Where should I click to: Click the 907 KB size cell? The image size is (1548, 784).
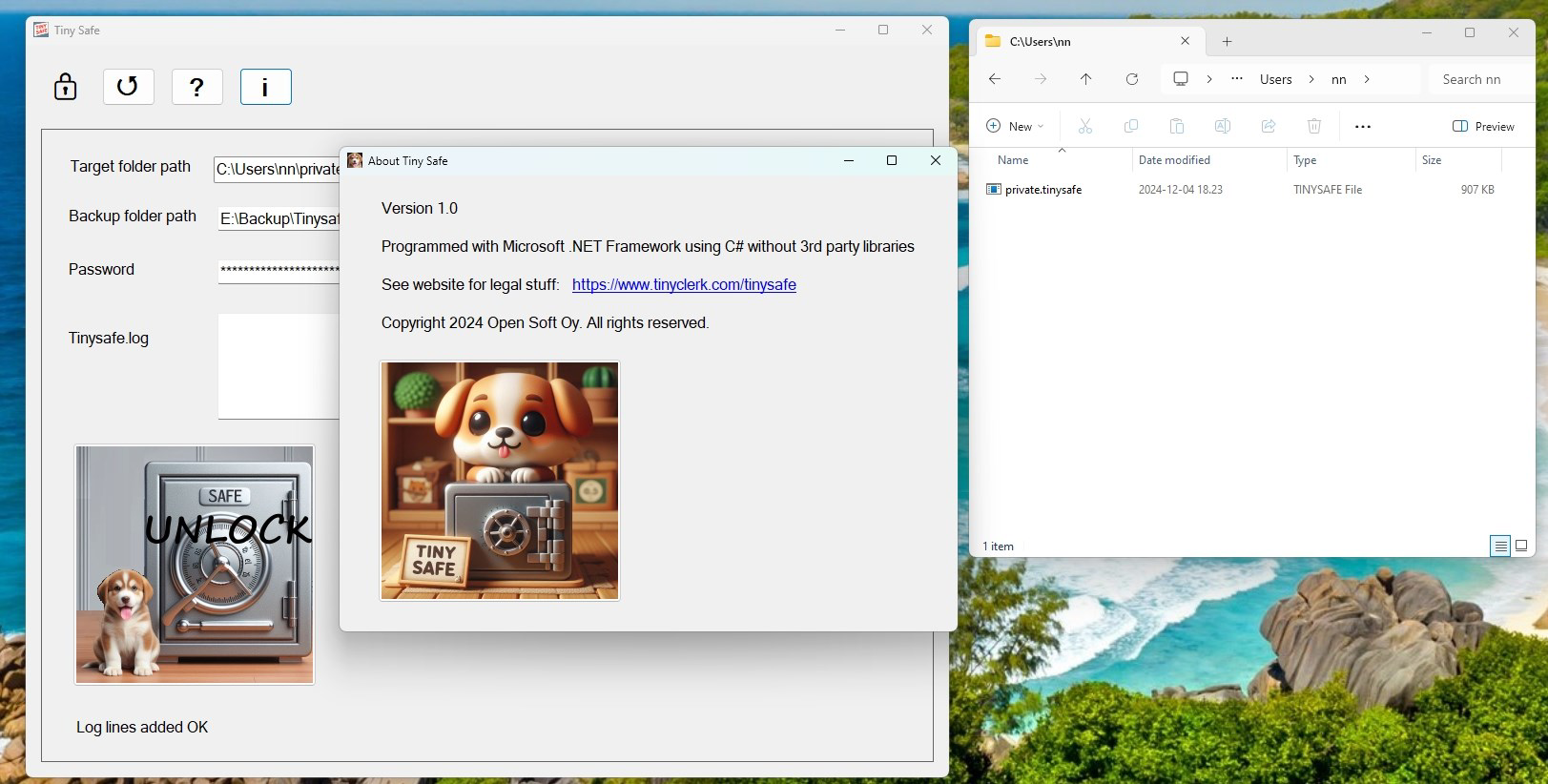click(x=1477, y=190)
